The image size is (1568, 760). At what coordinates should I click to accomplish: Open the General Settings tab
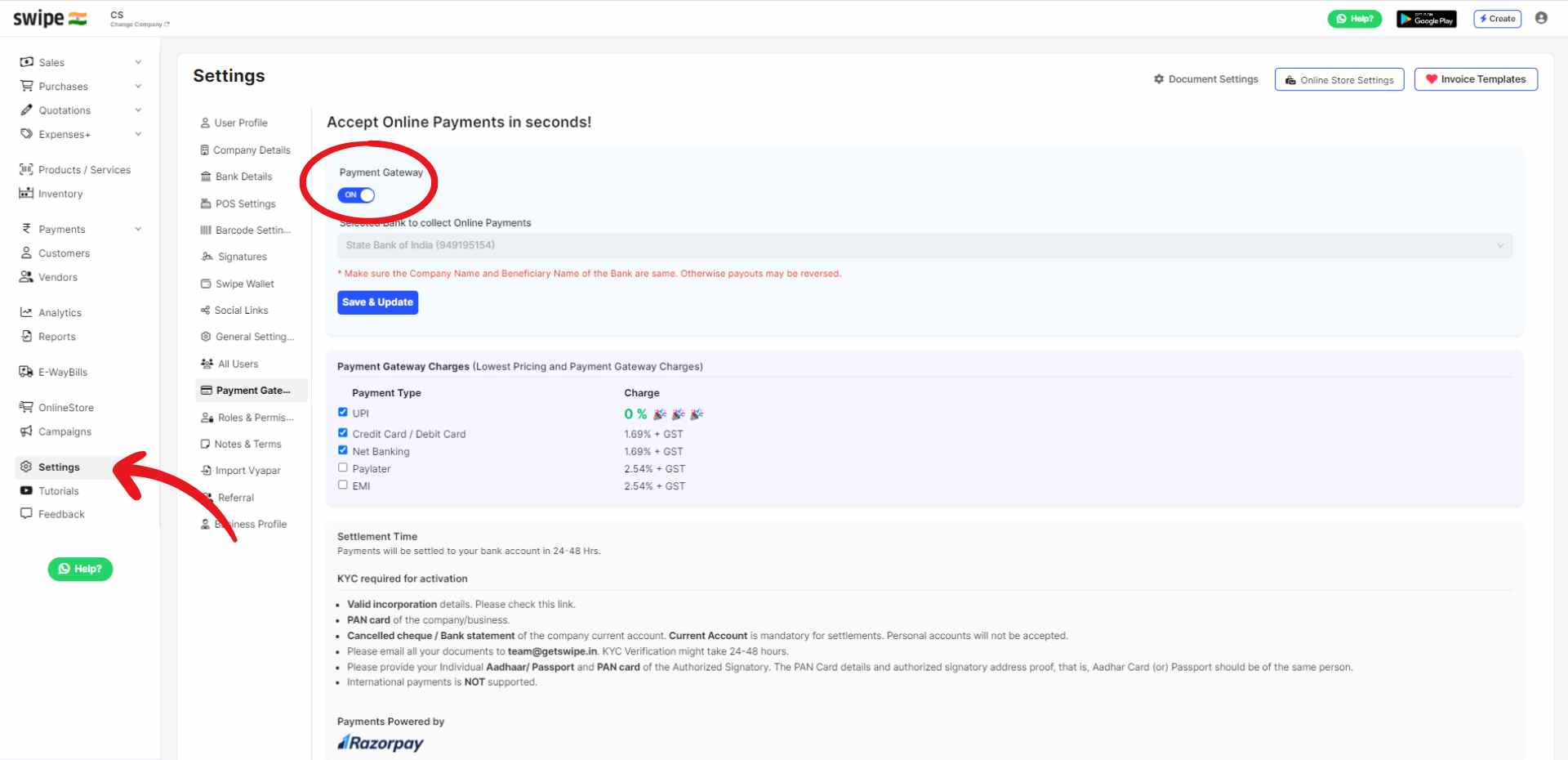point(247,337)
